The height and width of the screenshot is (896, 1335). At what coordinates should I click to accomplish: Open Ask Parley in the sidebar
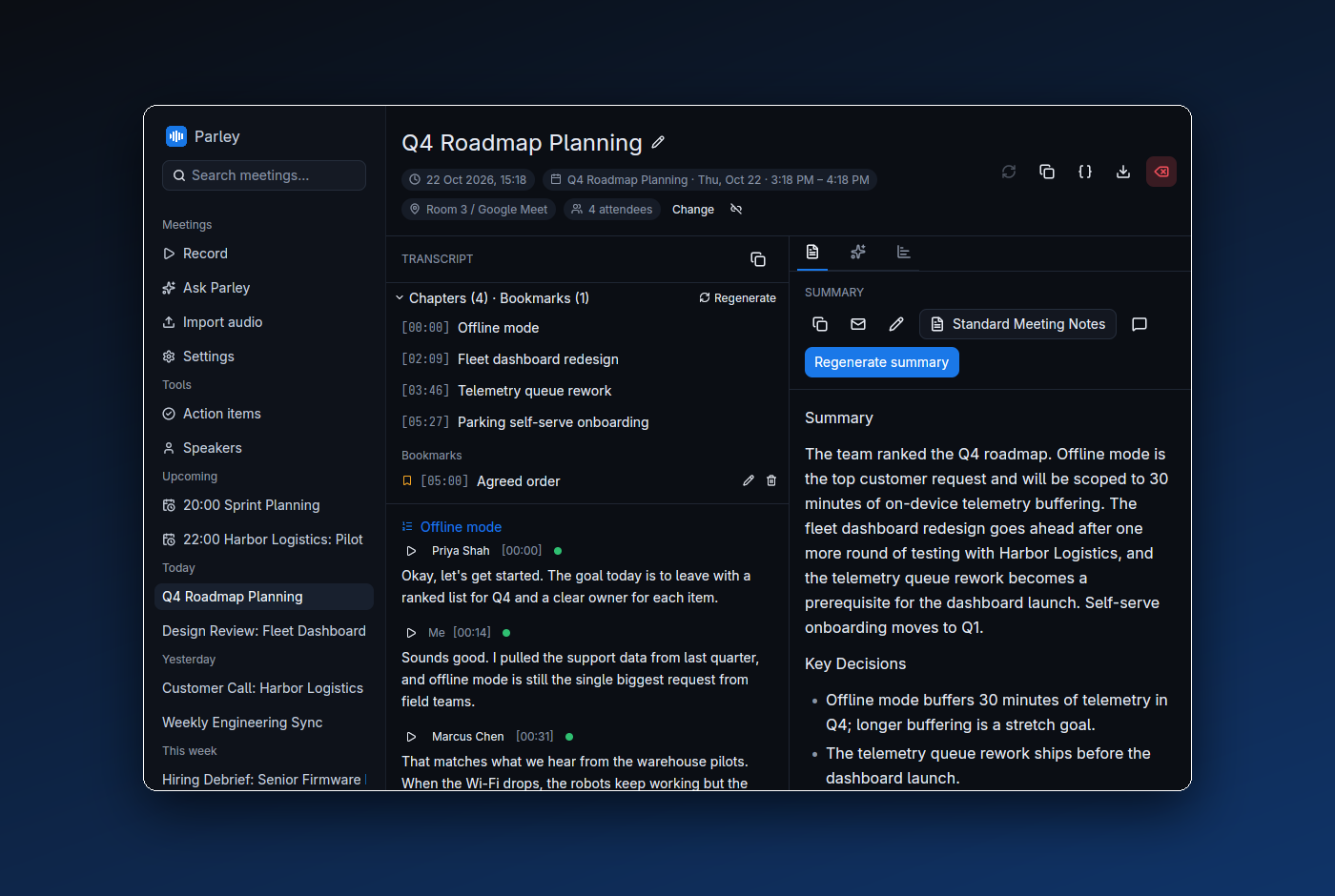tap(263, 288)
